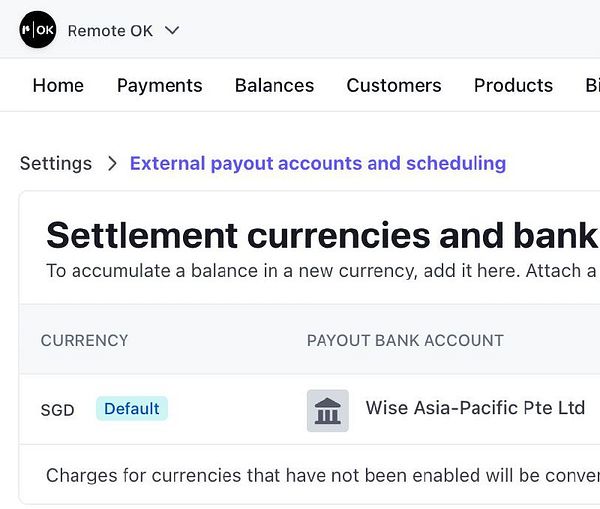Expand the Remote OK account switcher chevron
600x509 pixels.
pyautogui.click(x=172, y=30)
